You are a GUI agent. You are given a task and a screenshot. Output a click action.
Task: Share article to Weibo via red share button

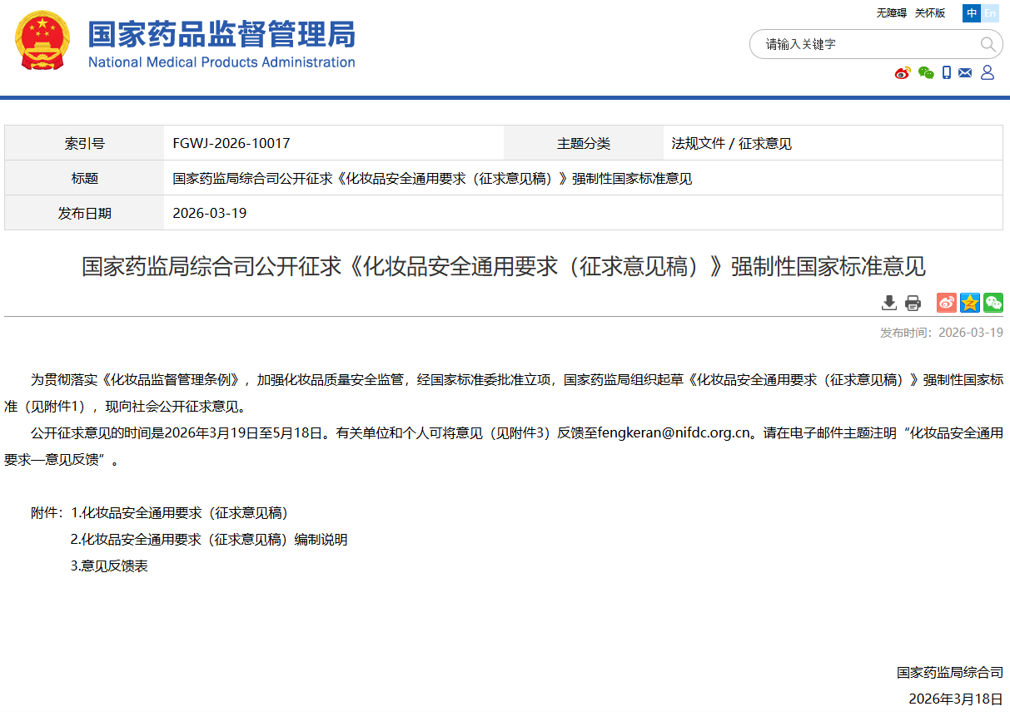[x=946, y=303]
